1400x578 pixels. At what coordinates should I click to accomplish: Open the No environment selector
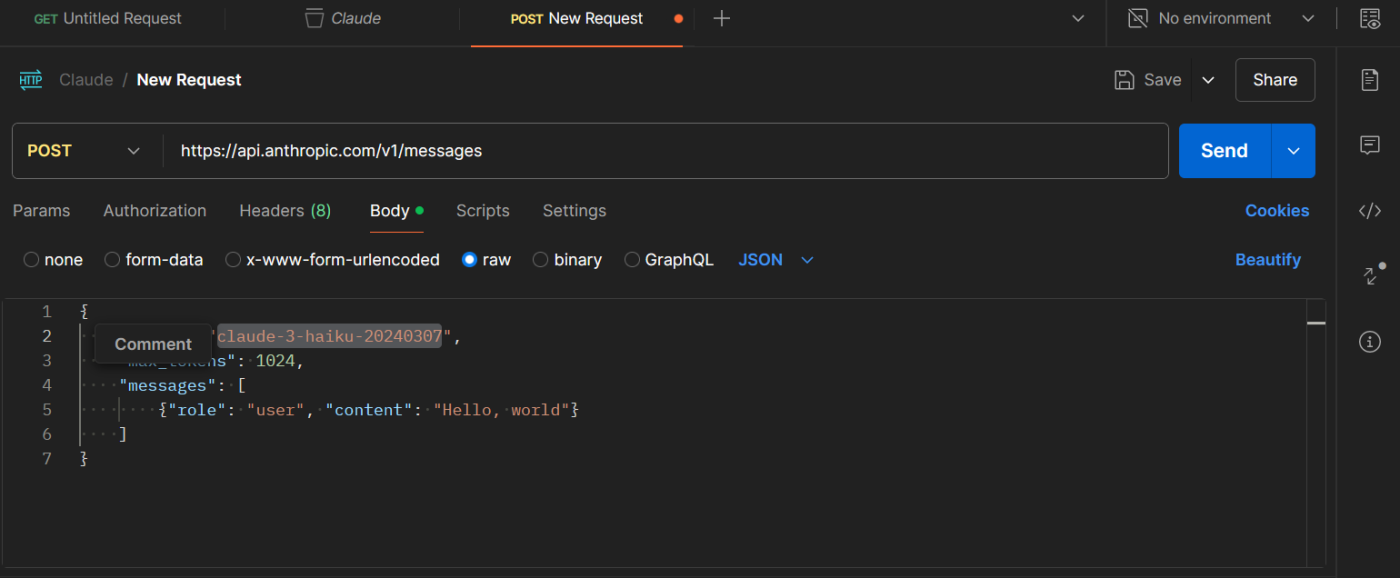(x=1220, y=18)
